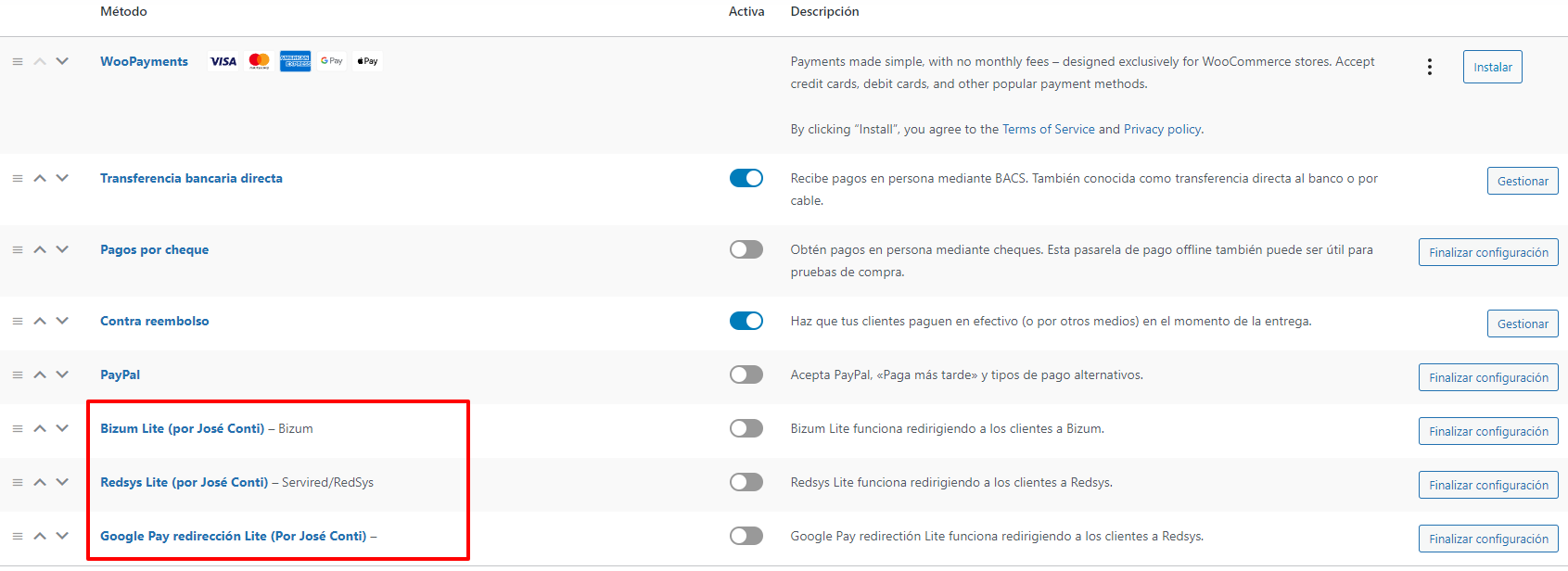Click the Servired/RedSys label text

pos(327,482)
